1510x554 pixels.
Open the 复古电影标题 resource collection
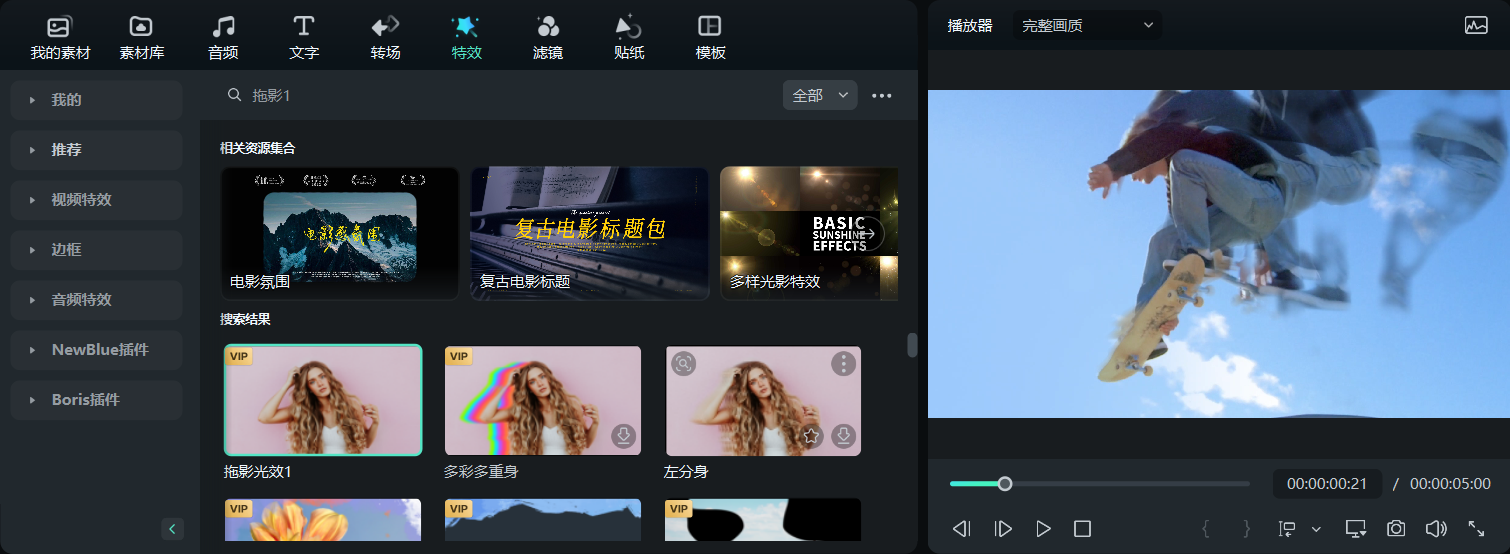pyautogui.click(x=590, y=233)
